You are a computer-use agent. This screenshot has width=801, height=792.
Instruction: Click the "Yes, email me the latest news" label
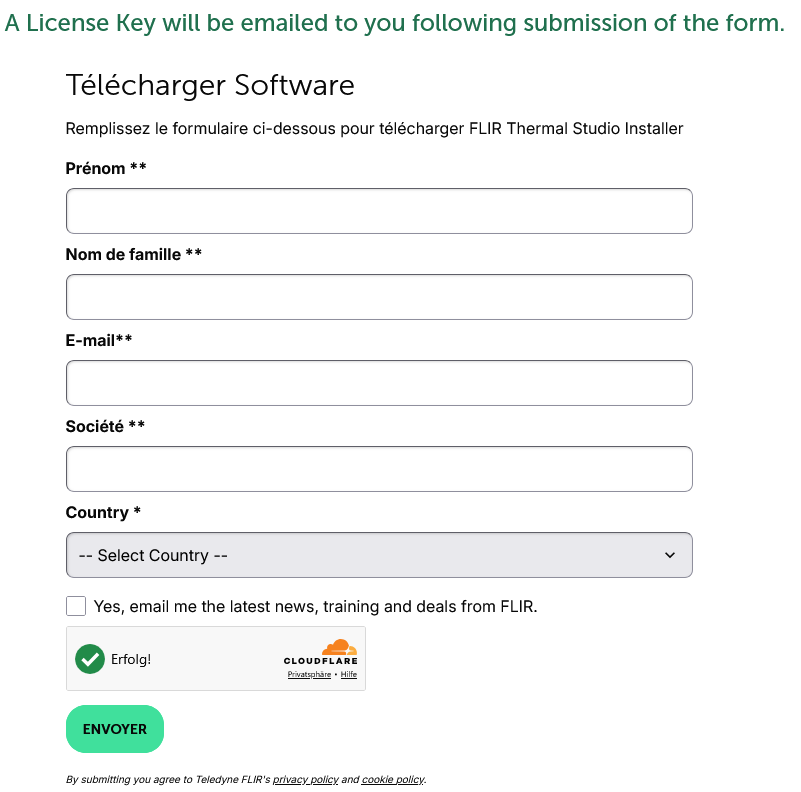pyautogui.click(x=315, y=606)
